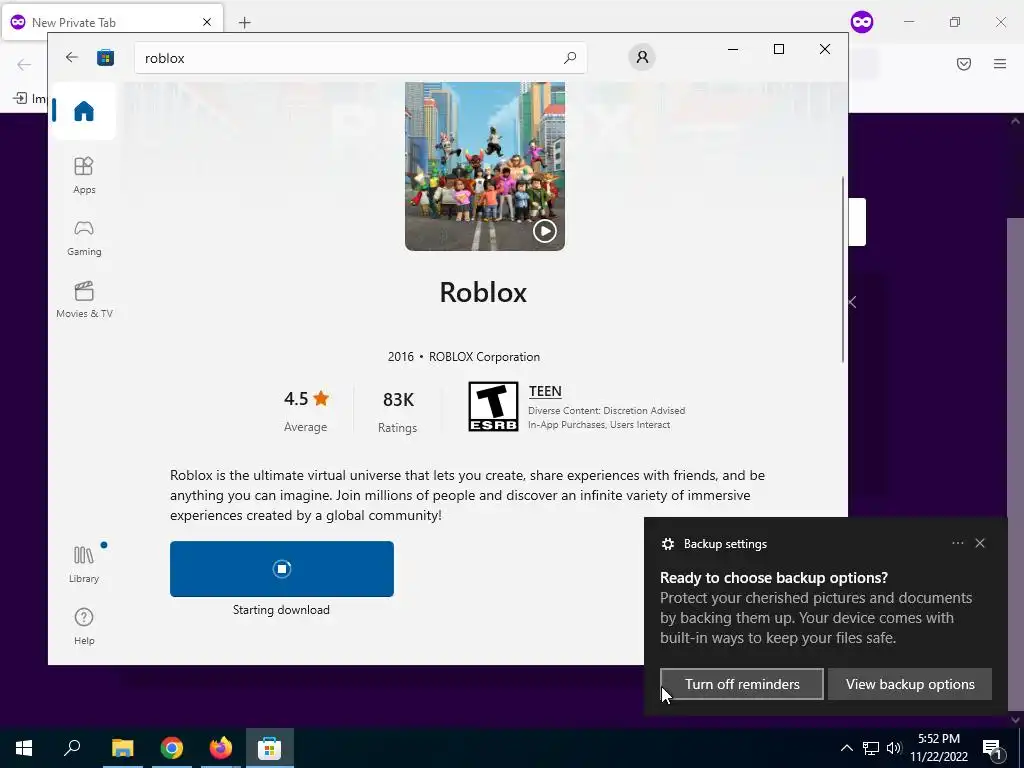
Task: Click the volume speaker tray icon
Action: 894,748
